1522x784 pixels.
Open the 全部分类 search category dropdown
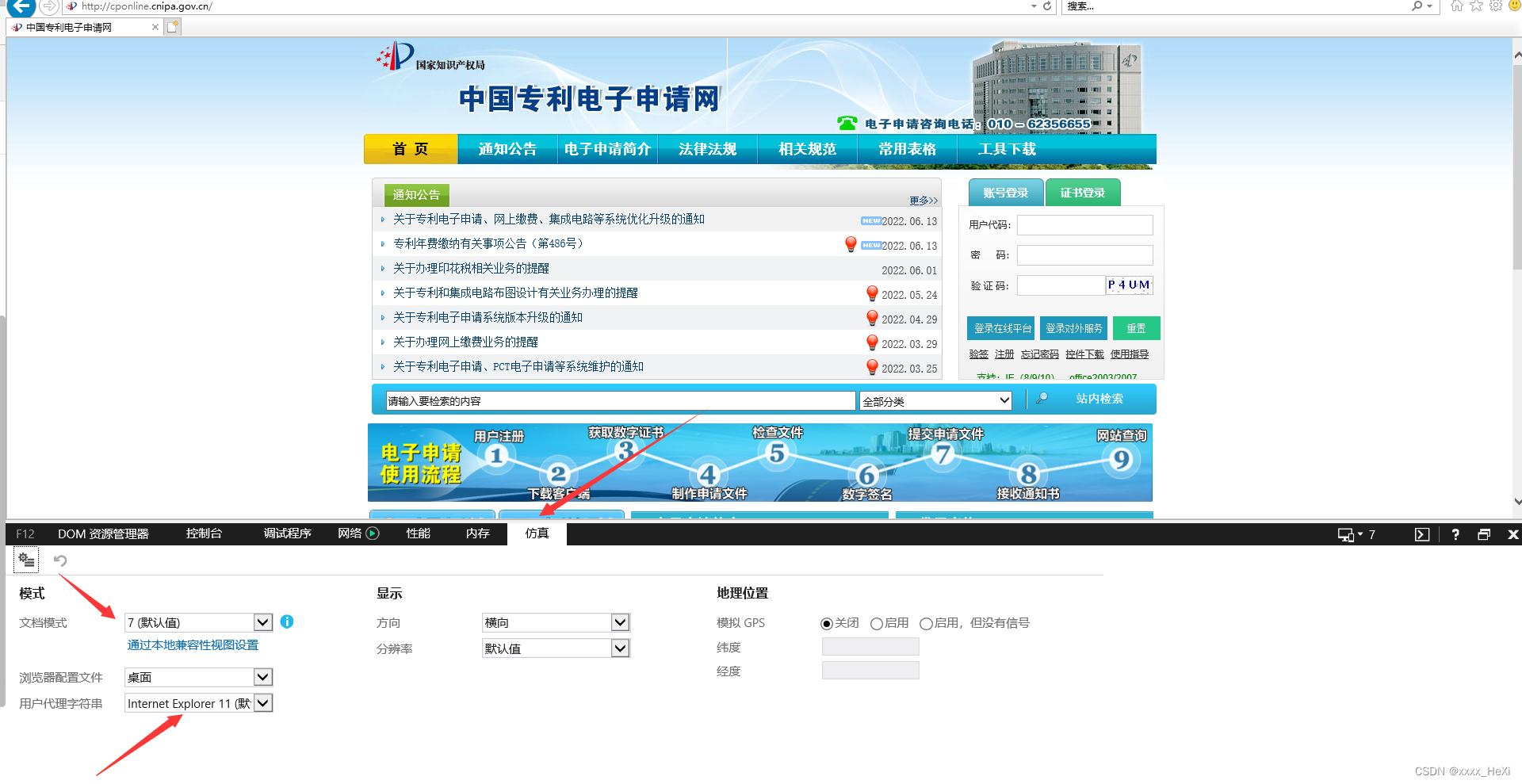(936, 401)
